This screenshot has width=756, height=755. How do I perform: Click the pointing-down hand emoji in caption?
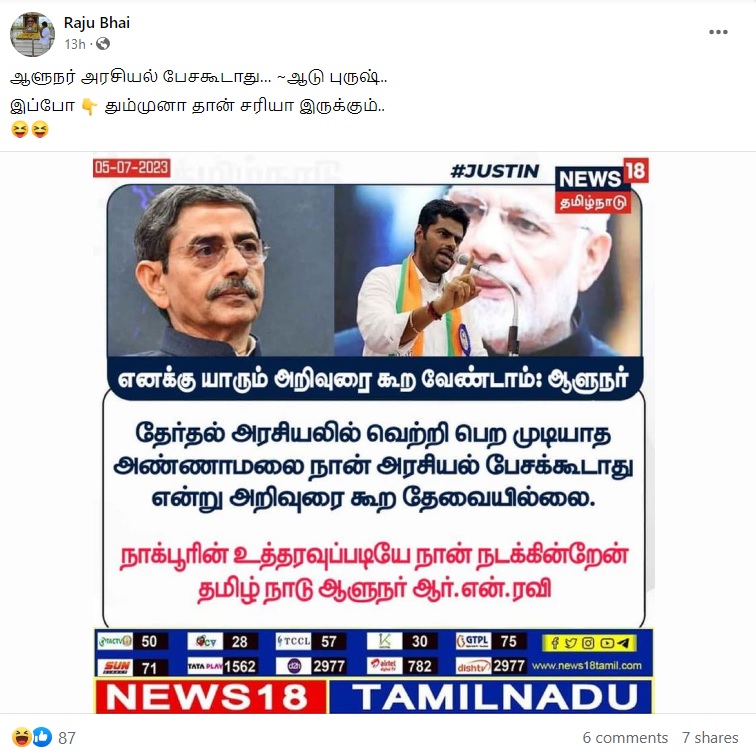point(90,106)
